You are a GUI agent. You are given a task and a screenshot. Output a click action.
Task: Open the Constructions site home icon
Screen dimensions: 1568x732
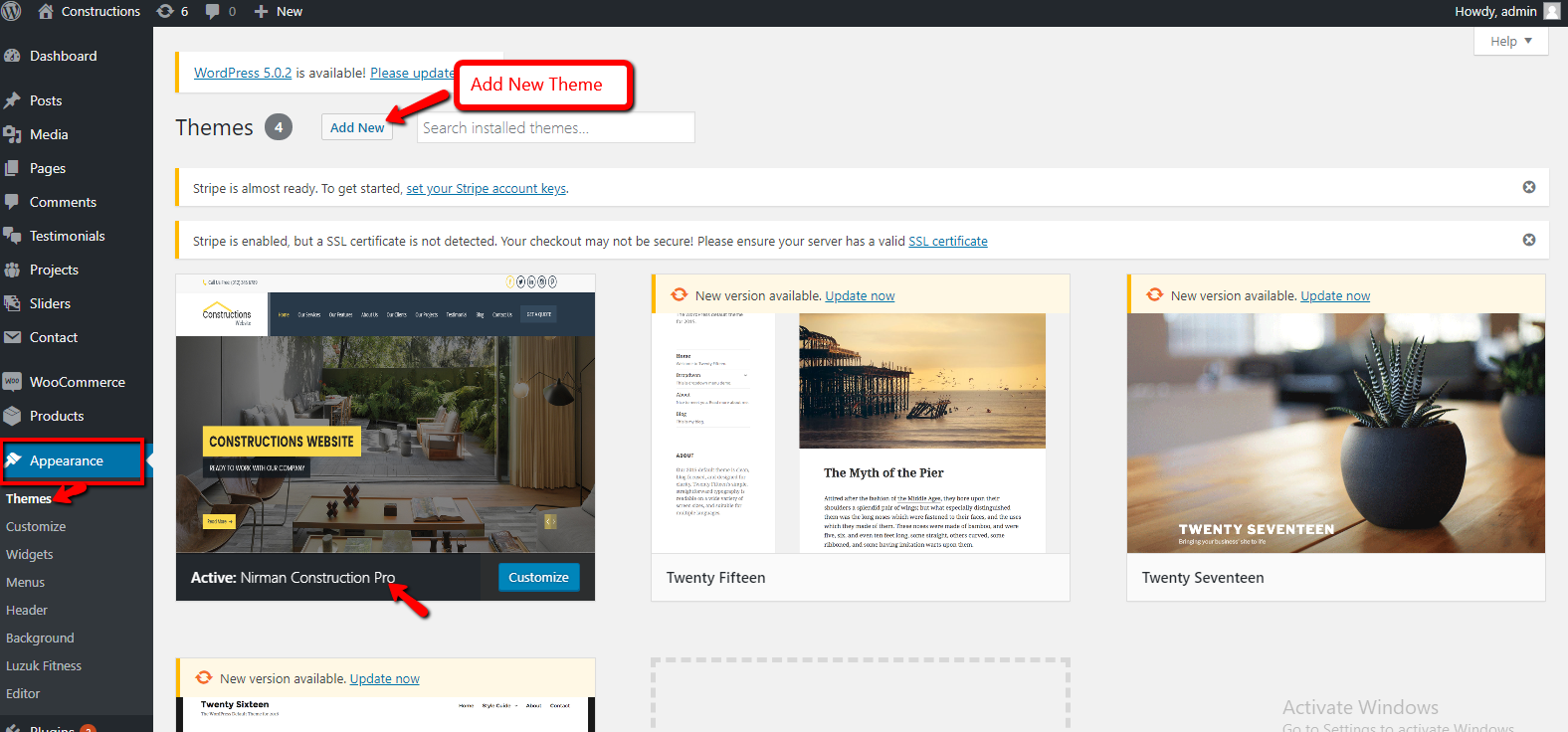point(46,11)
